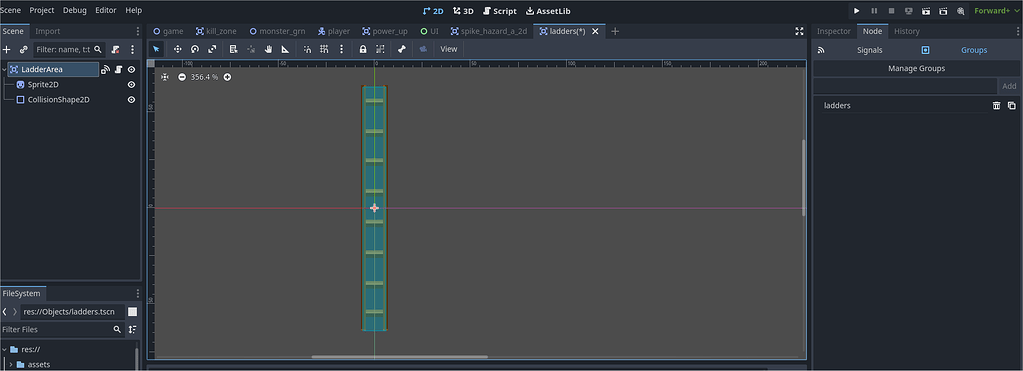The width and height of the screenshot is (1023, 371).
Task: Toggle the FileSystem split mode button
Action: click(132, 312)
